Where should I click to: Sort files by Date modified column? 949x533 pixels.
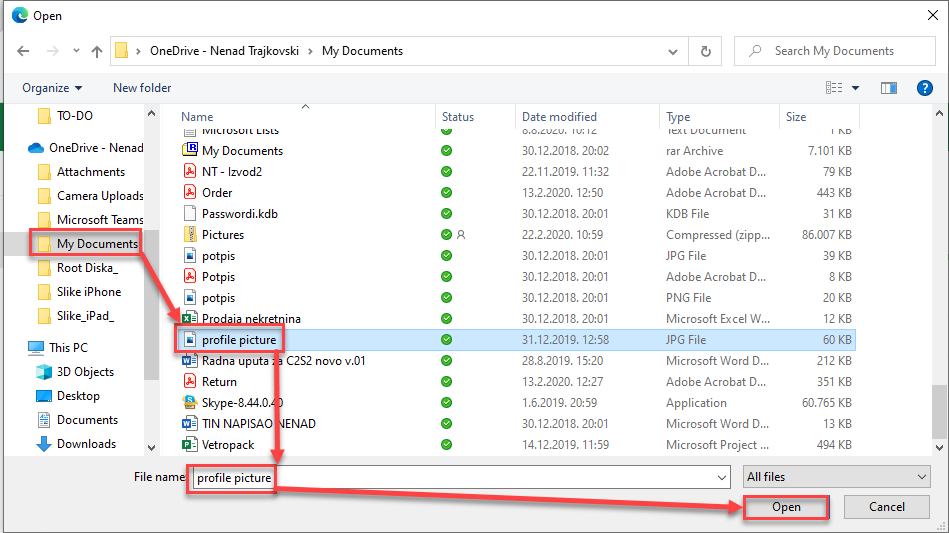point(559,117)
